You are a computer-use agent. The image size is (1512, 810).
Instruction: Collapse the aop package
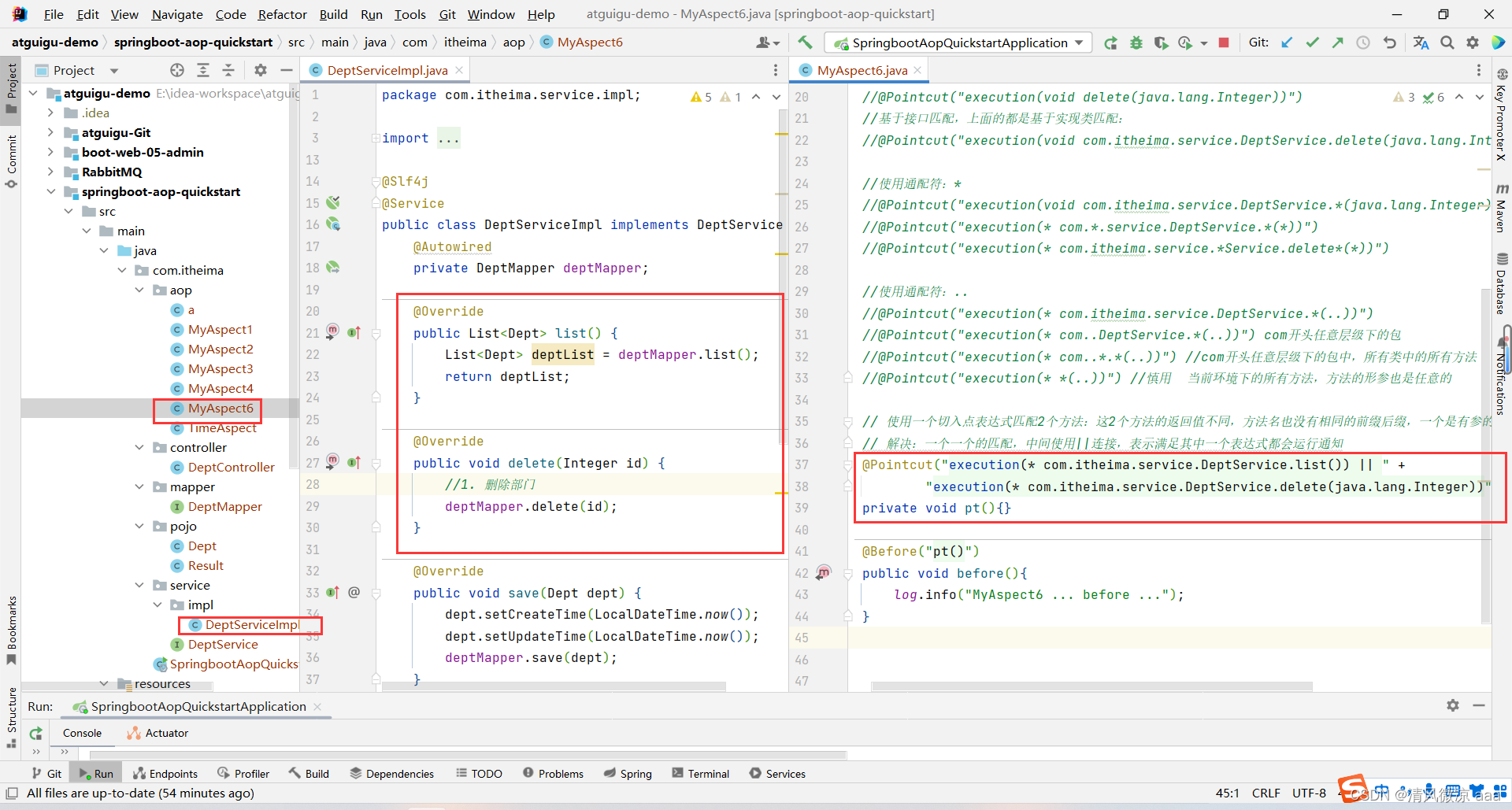[x=139, y=290]
